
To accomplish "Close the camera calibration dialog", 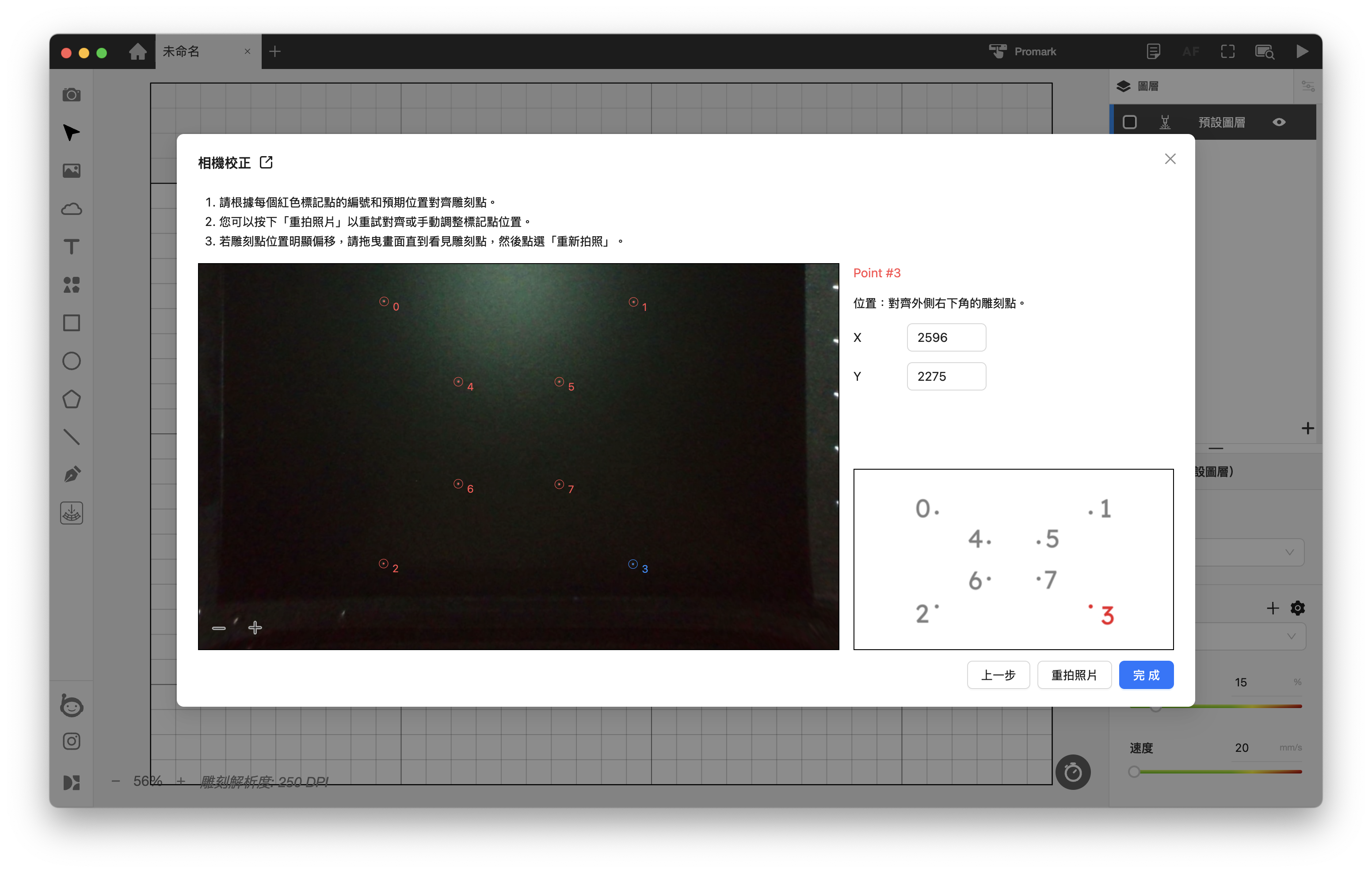I will click(1170, 159).
